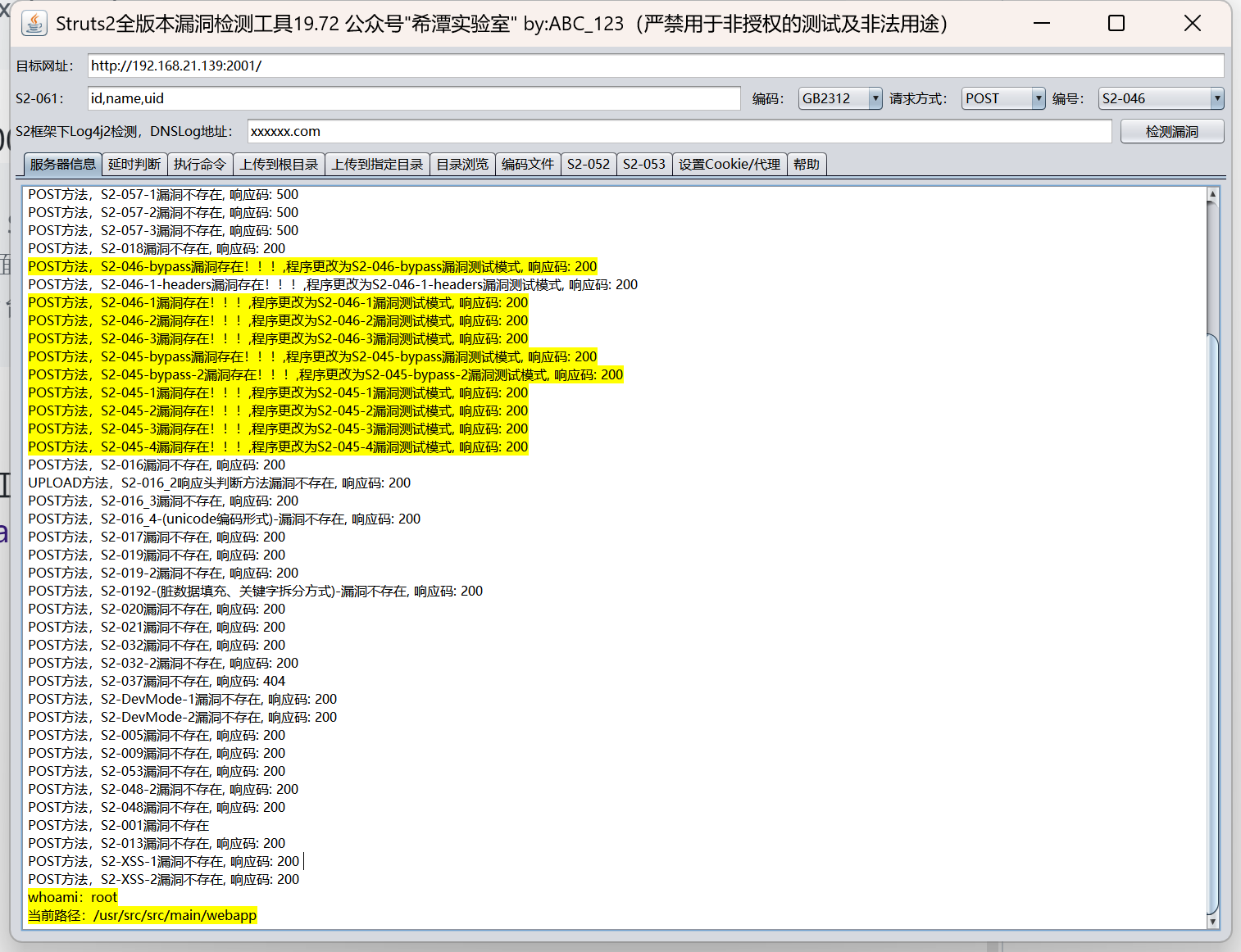Open the POST request method dropdown

(x=1003, y=98)
